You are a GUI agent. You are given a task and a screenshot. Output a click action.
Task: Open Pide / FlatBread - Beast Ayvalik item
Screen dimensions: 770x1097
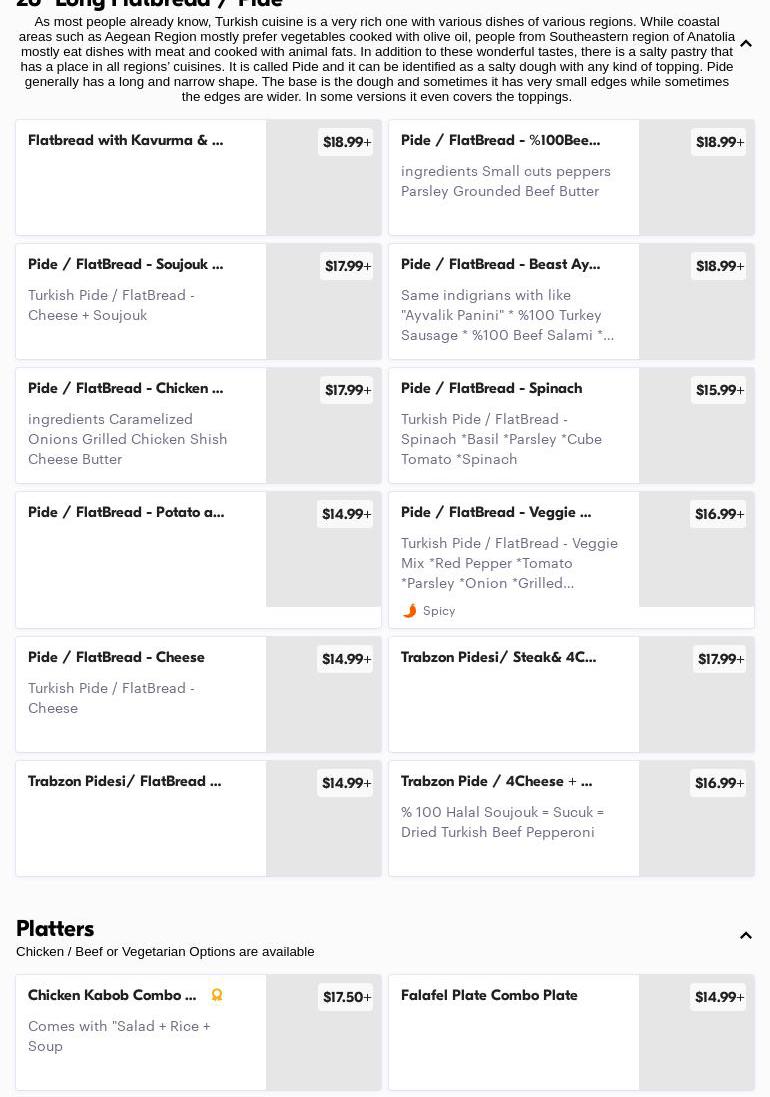click(x=500, y=265)
